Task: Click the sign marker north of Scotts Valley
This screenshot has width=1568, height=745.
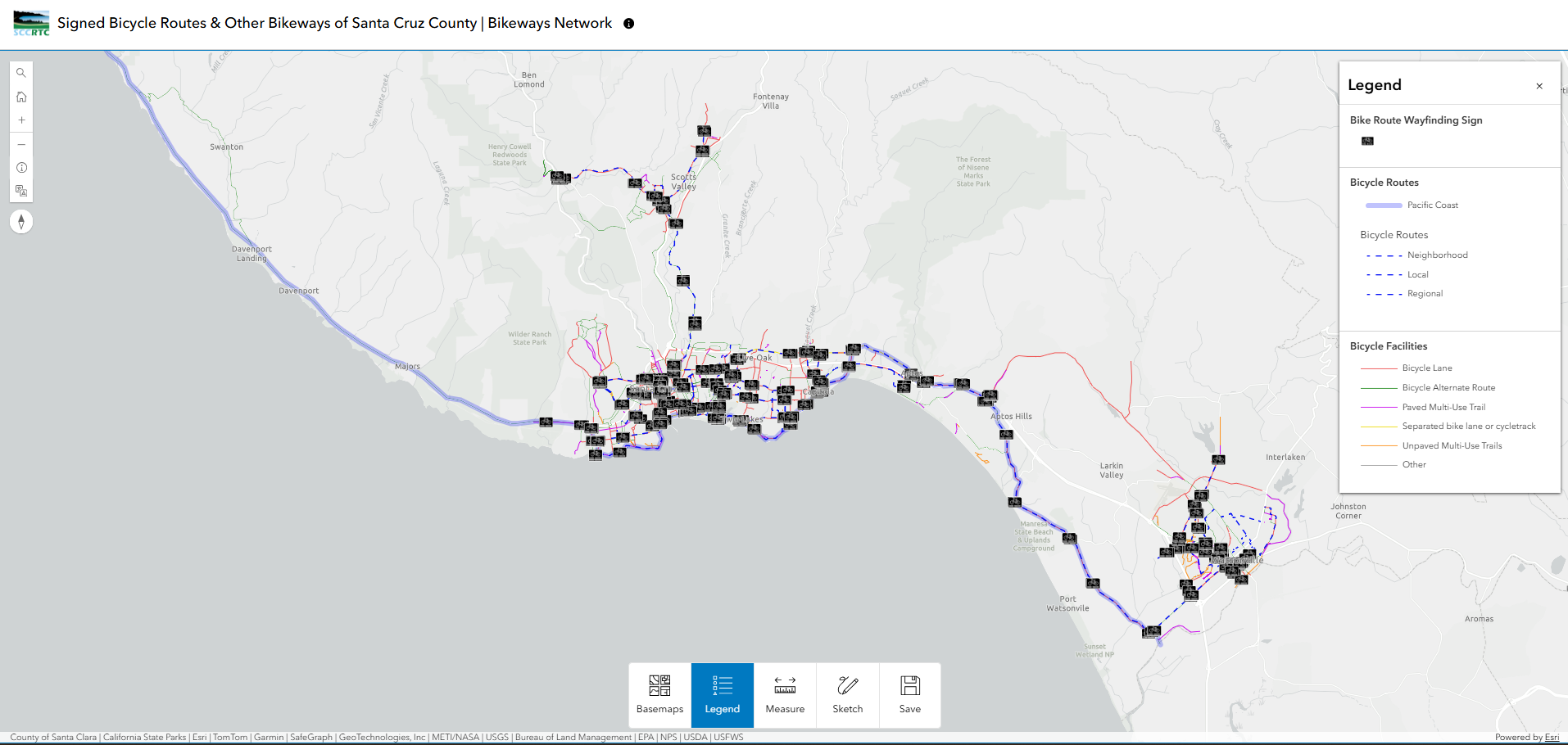Action: pos(704,131)
